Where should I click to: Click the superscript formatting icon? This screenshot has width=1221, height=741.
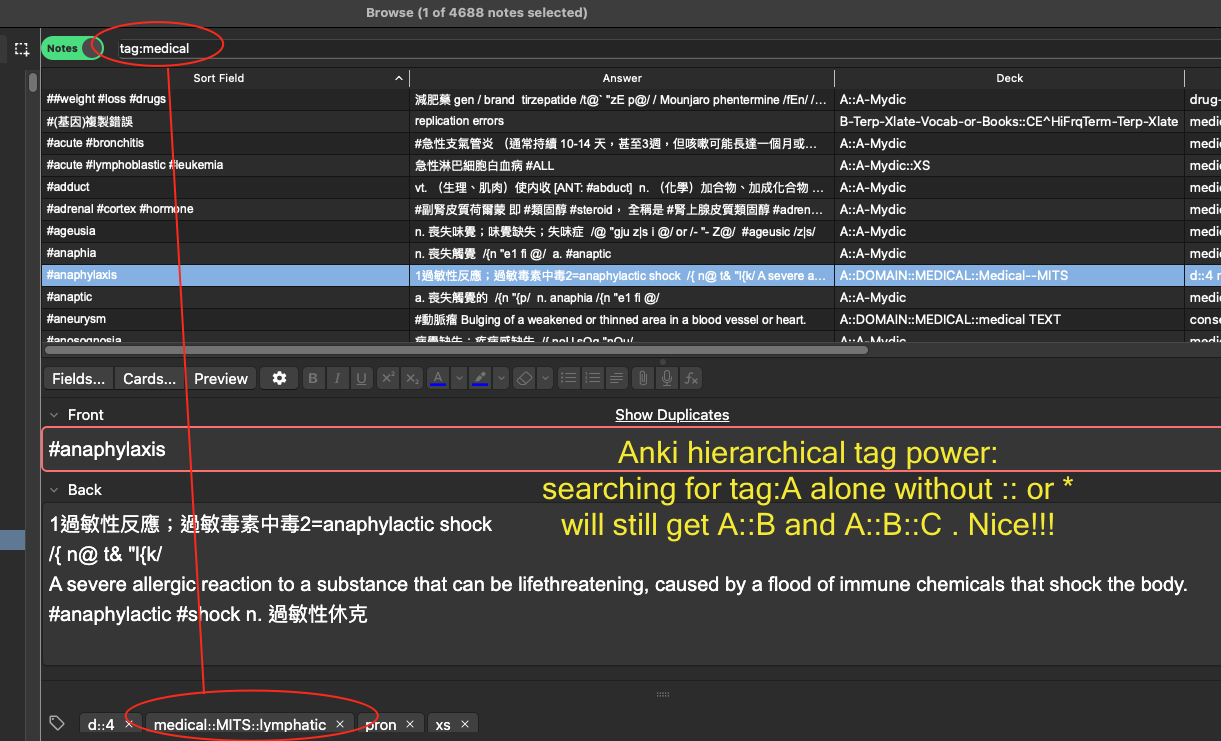pos(387,378)
